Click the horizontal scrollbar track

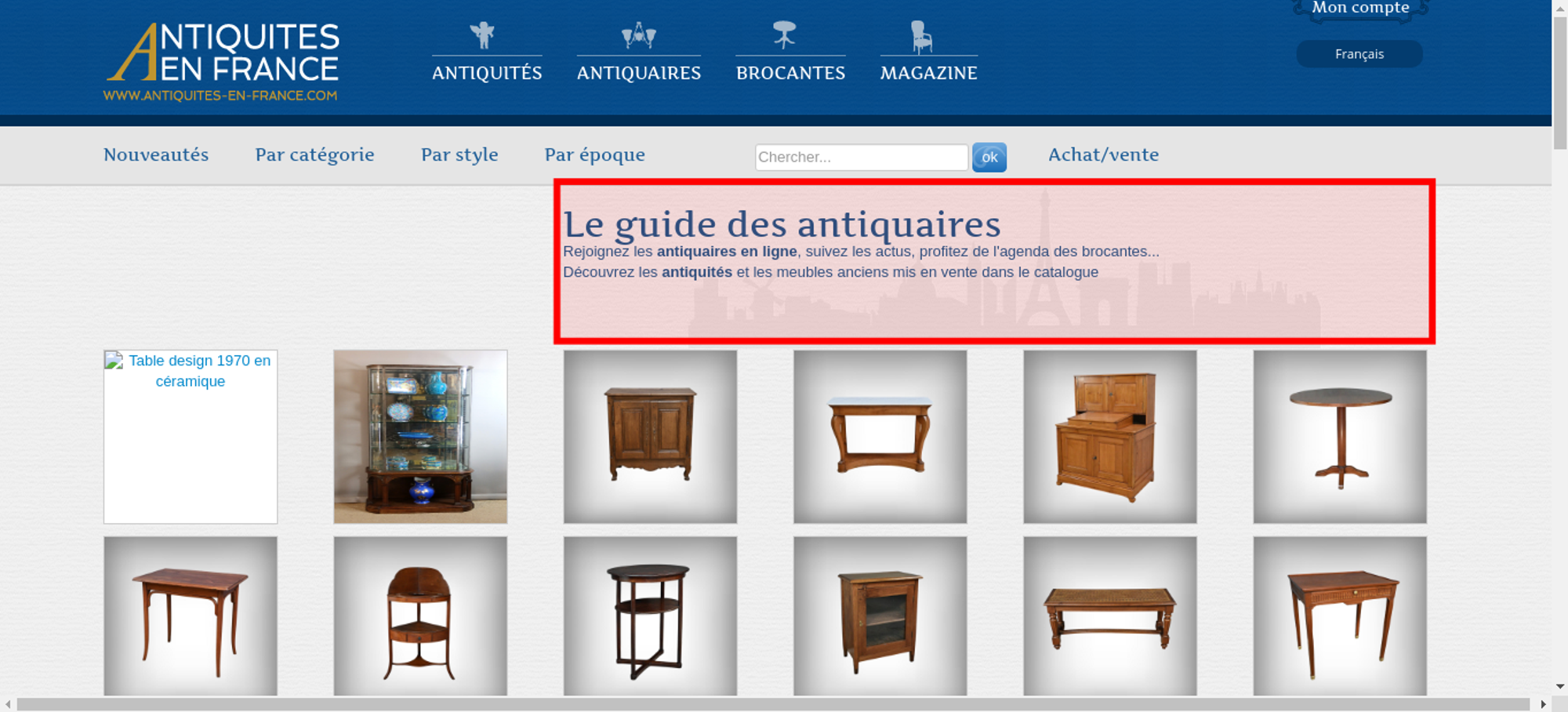pyautogui.click(x=772, y=704)
